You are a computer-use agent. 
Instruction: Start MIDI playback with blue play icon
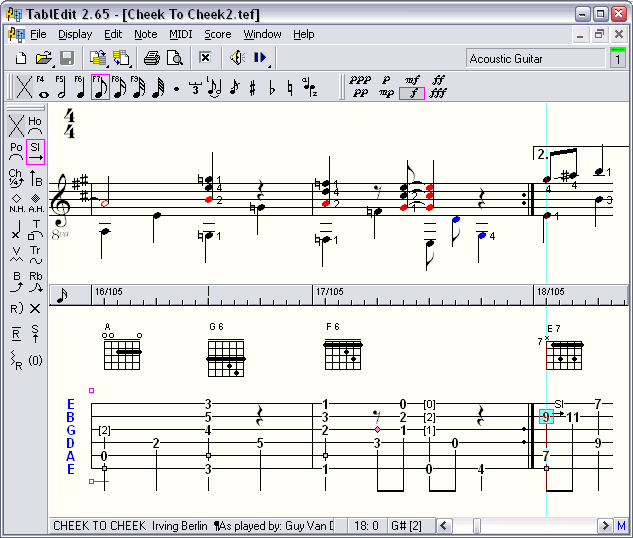[x=260, y=58]
